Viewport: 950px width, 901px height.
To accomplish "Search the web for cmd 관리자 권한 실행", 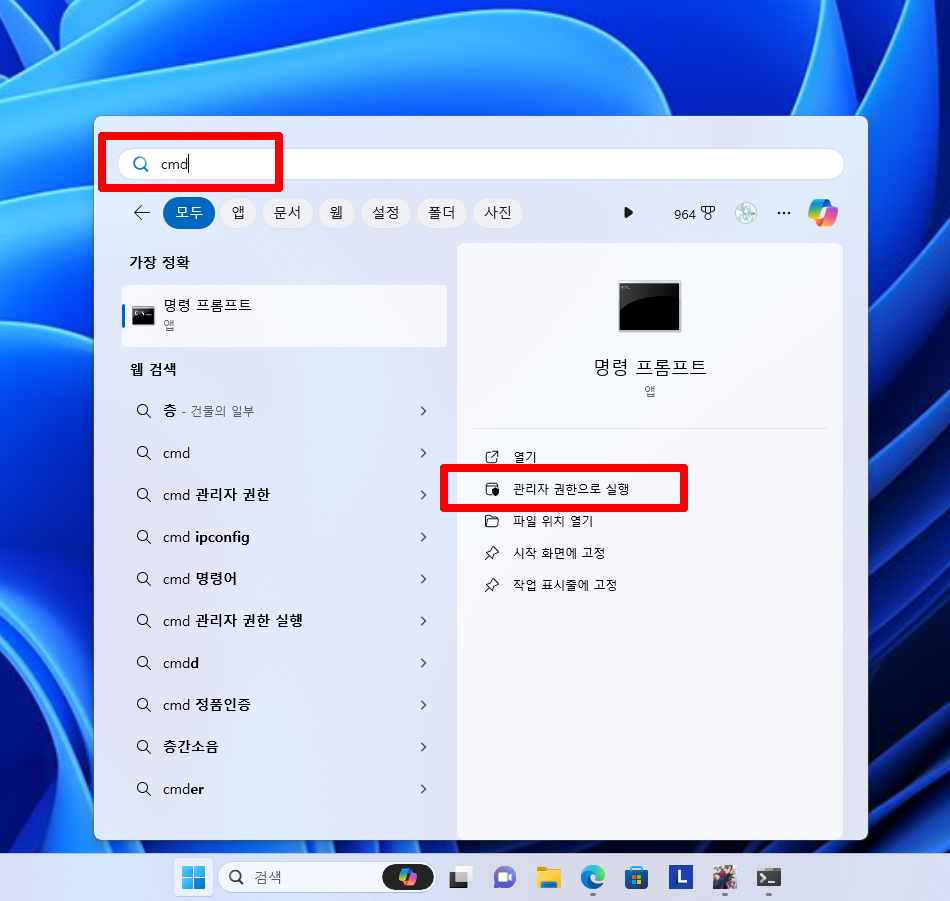I will click(x=233, y=621).
